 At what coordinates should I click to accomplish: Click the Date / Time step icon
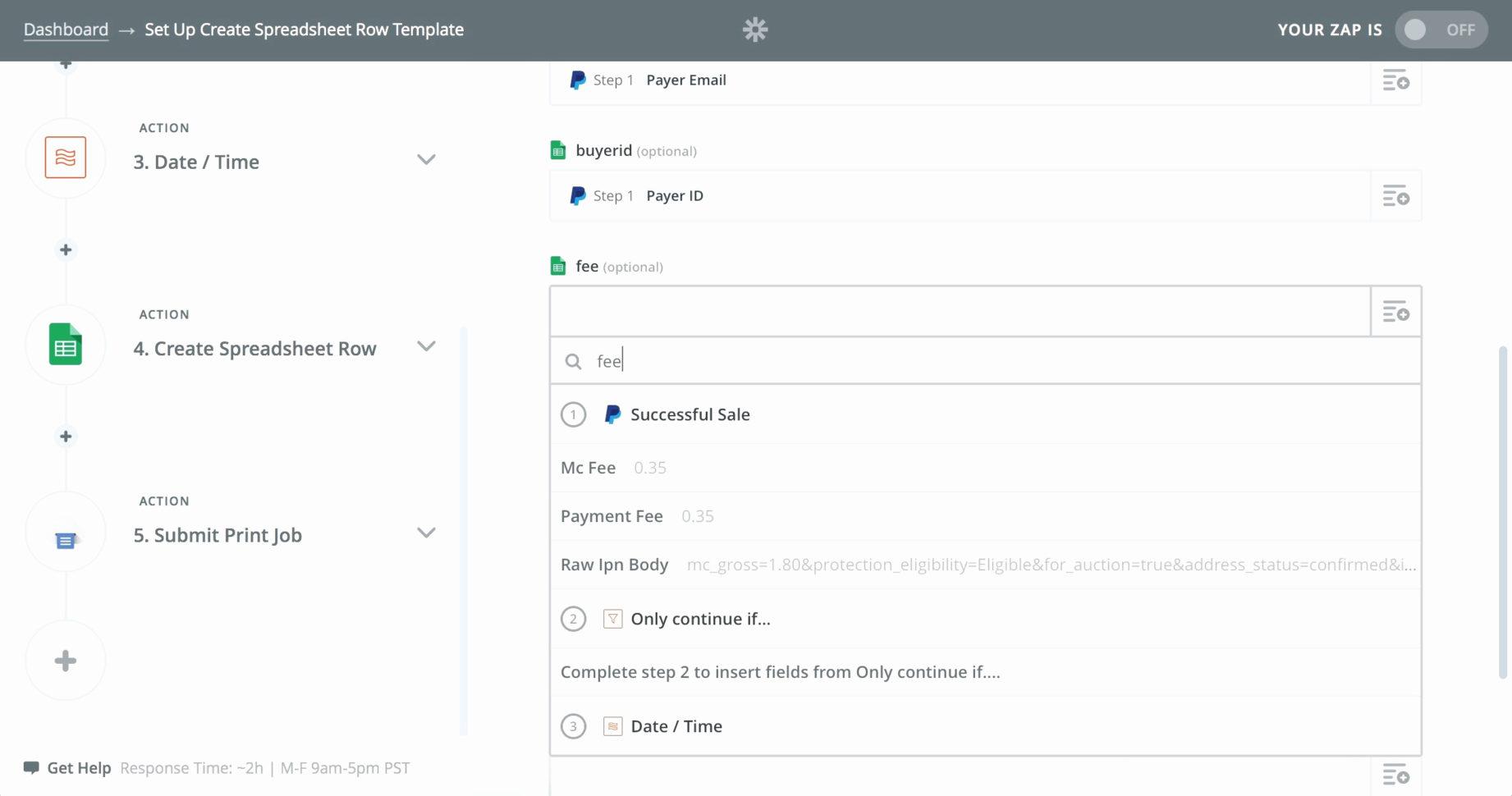click(x=66, y=158)
